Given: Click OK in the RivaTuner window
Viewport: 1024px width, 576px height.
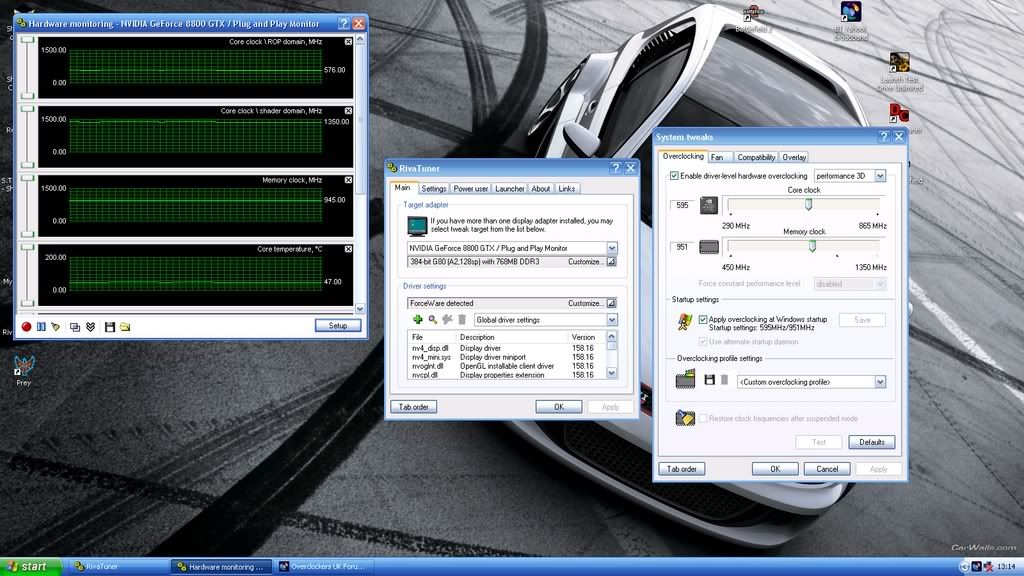Looking at the screenshot, I should 559,407.
